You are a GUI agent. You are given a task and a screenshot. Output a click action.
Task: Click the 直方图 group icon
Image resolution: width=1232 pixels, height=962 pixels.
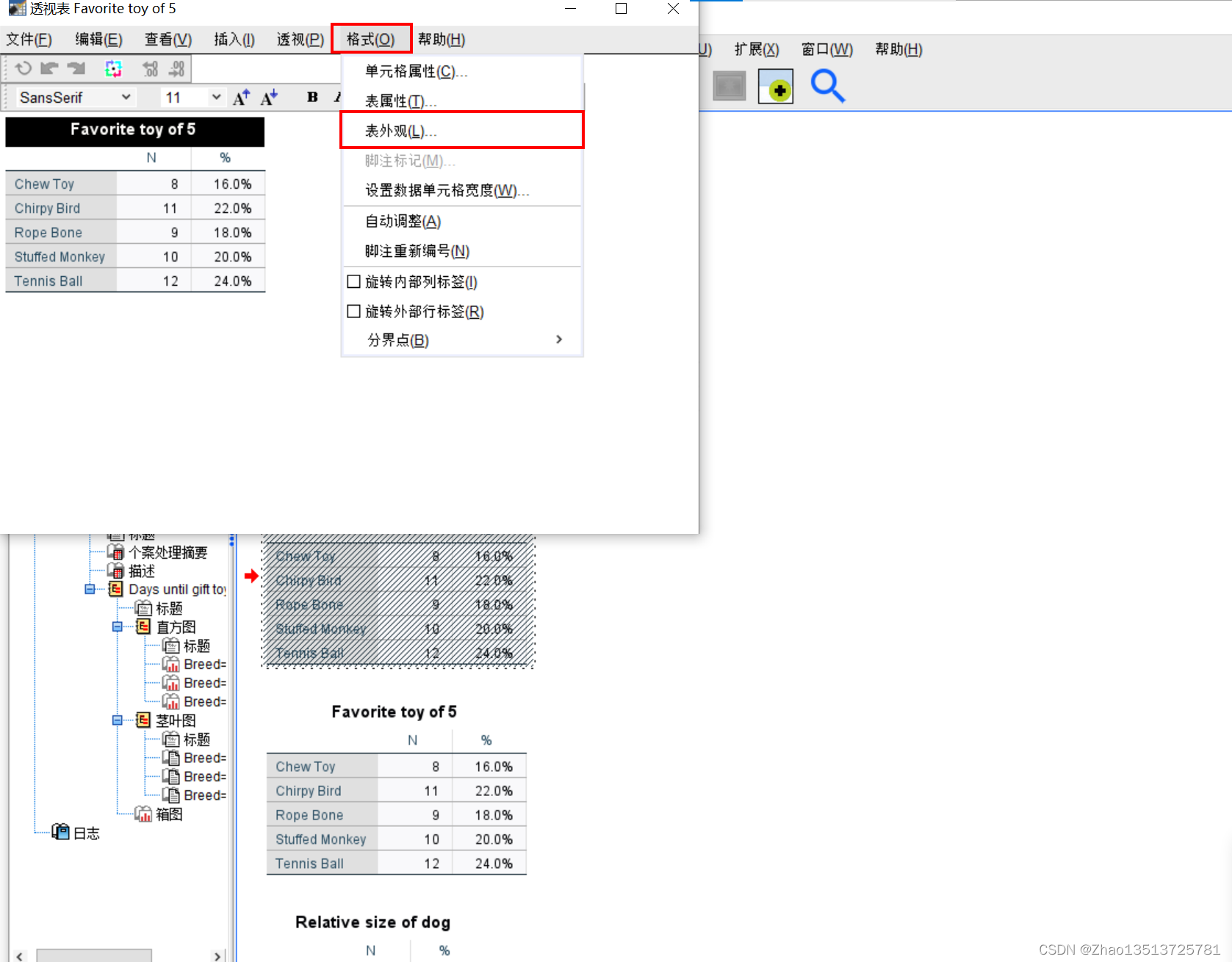143,626
